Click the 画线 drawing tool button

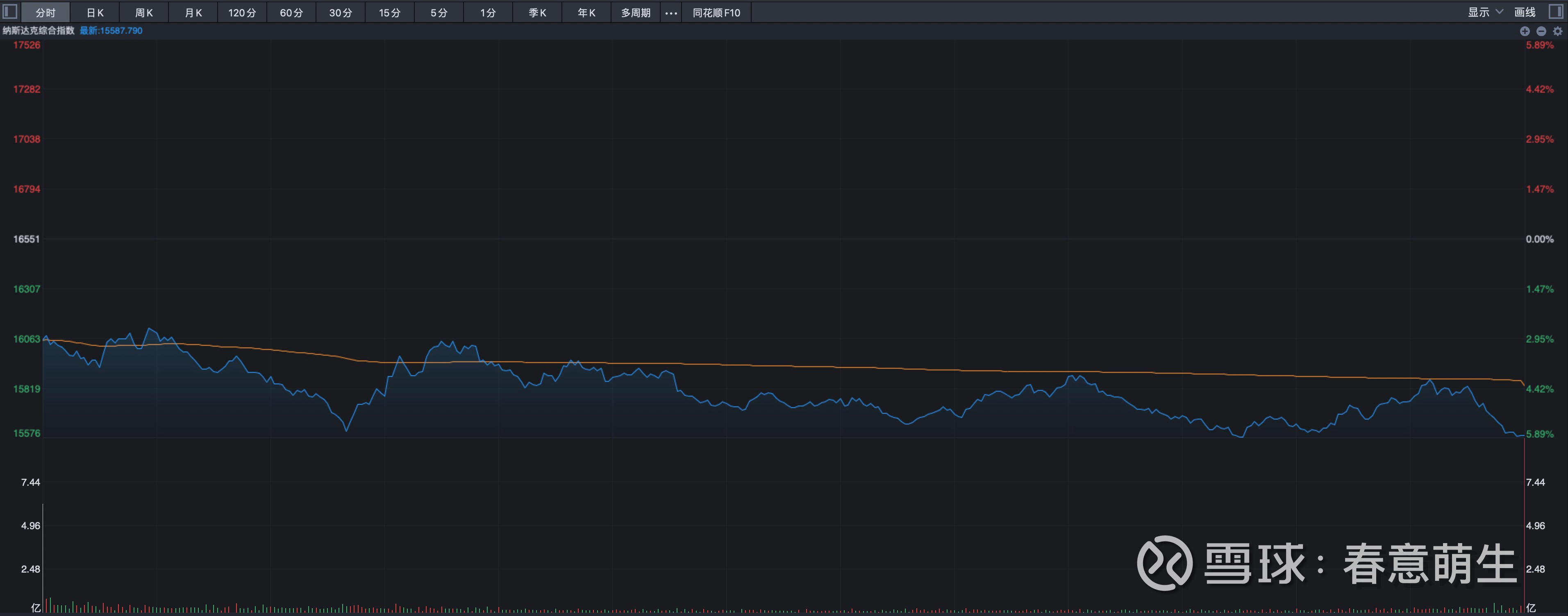[1525, 12]
